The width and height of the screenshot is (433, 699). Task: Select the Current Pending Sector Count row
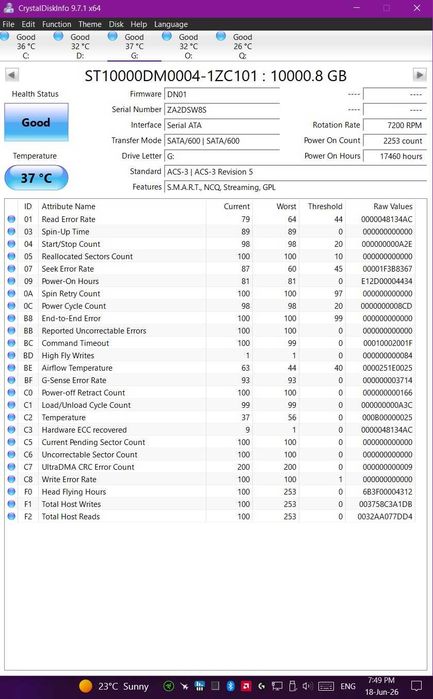point(210,442)
